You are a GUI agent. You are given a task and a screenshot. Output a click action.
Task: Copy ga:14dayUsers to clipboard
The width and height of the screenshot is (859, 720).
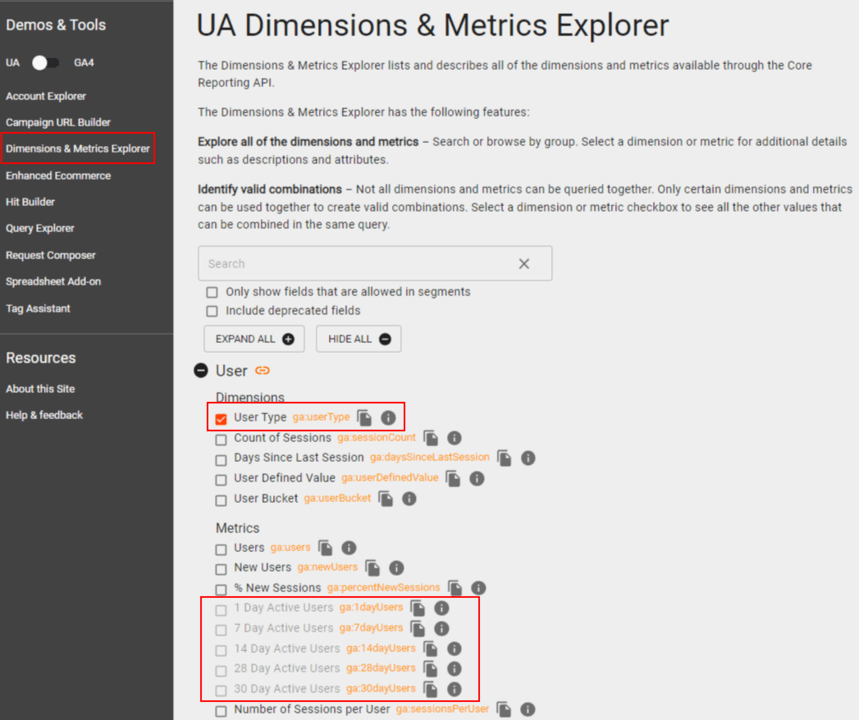[431, 649]
